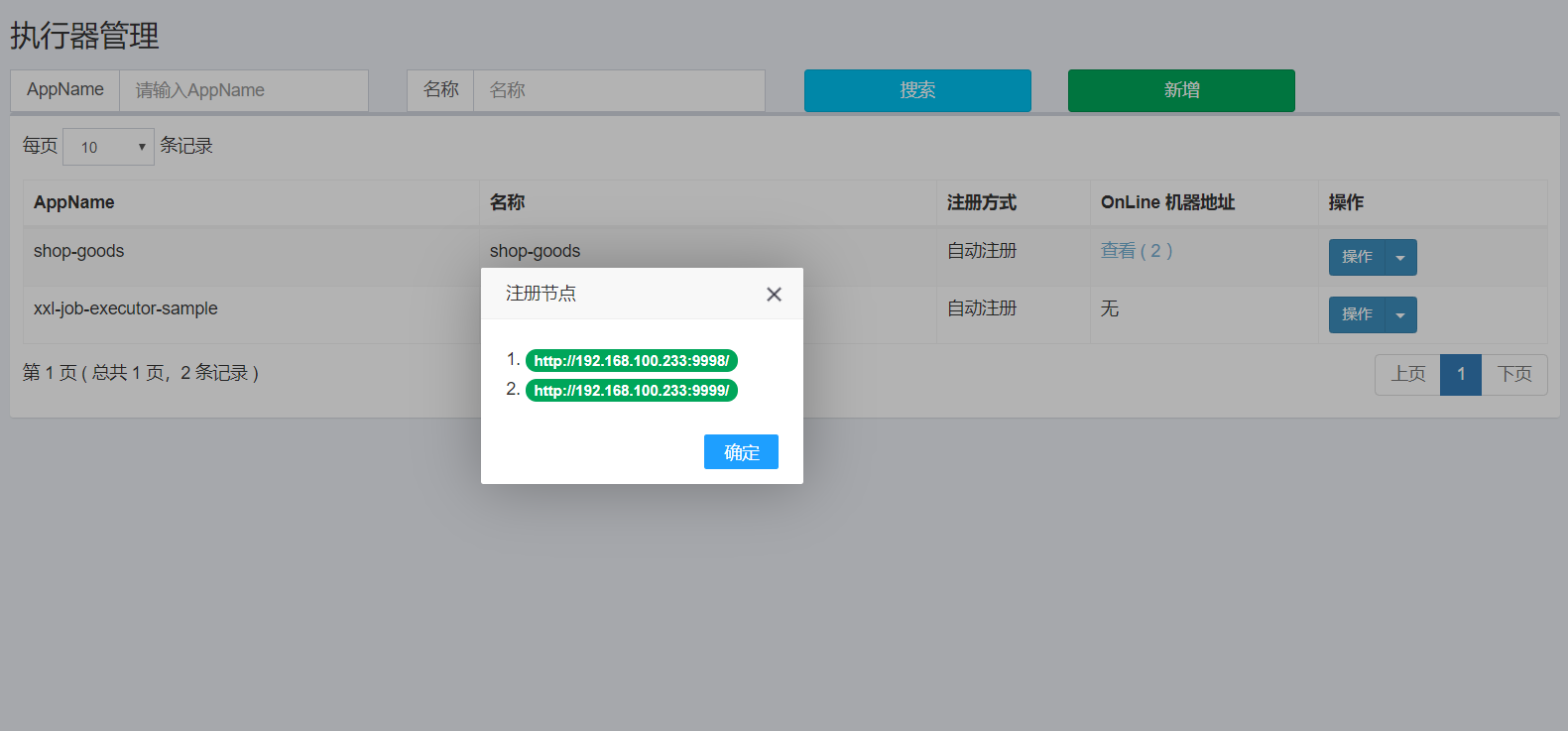Go to next page 下页
Screen dimensions: 1568x731
pos(1514,374)
